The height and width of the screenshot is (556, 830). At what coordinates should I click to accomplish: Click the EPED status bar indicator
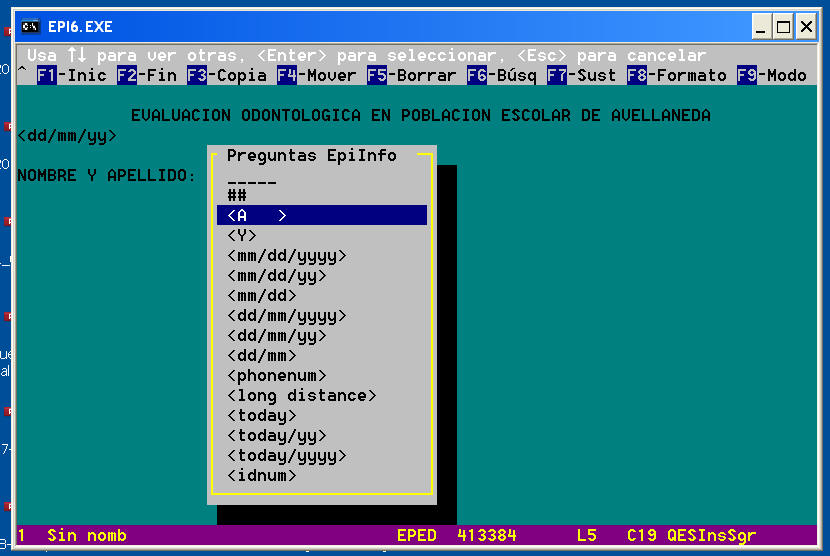[x=417, y=535]
